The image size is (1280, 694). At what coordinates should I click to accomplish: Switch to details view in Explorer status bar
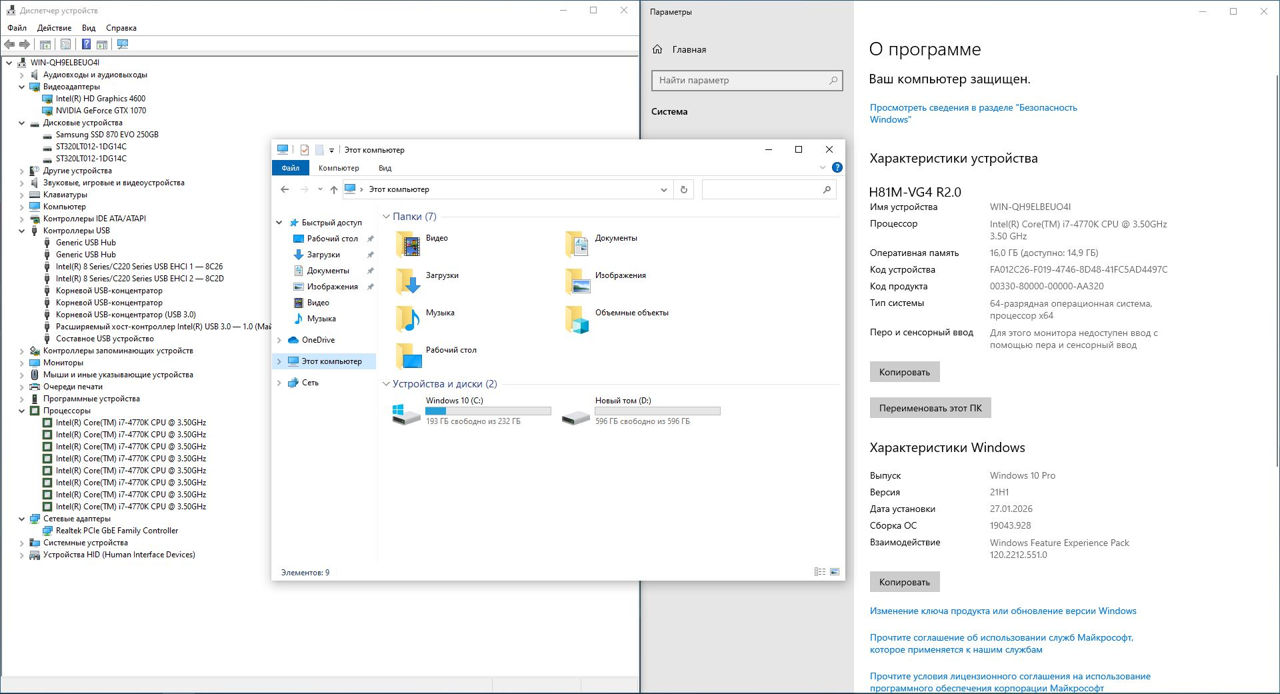click(x=820, y=572)
